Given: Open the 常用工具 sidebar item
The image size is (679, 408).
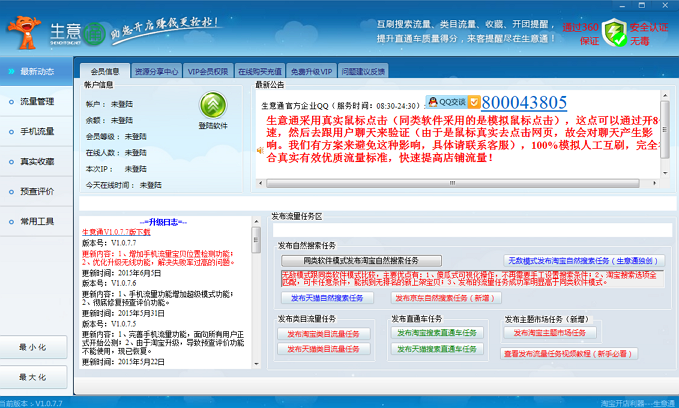Looking at the screenshot, I should pos(36,221).
